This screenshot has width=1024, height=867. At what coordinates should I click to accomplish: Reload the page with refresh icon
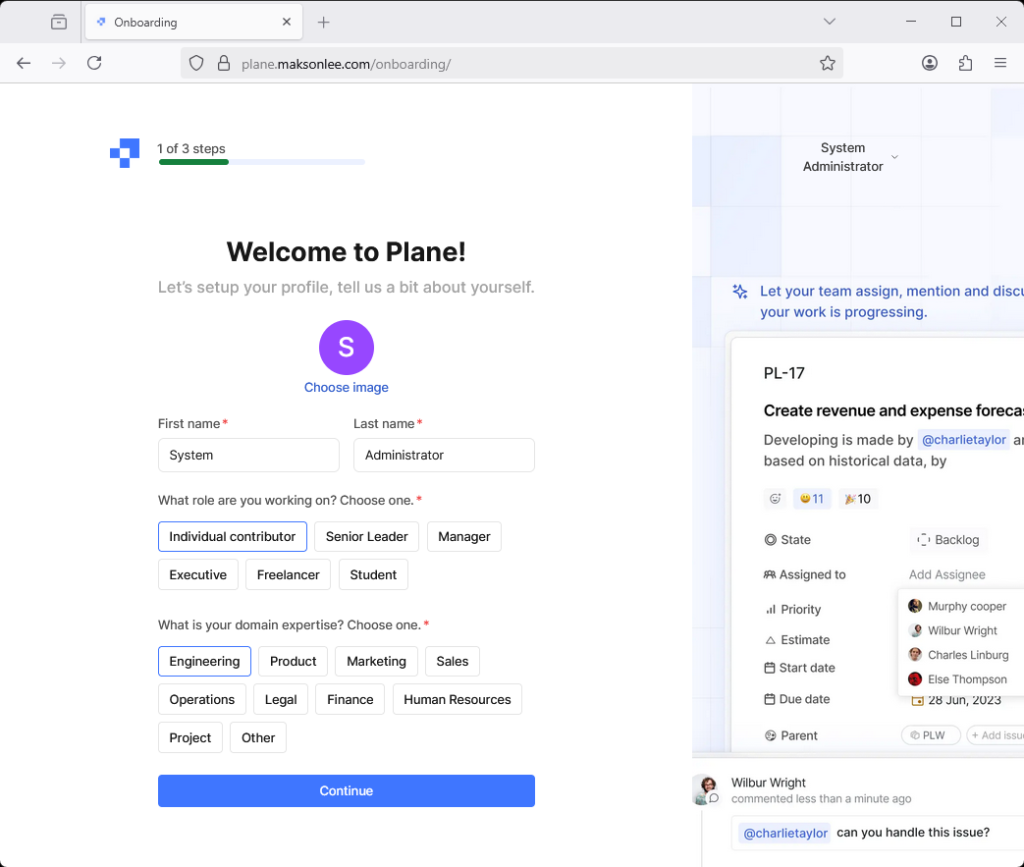[x=95, y=63]
